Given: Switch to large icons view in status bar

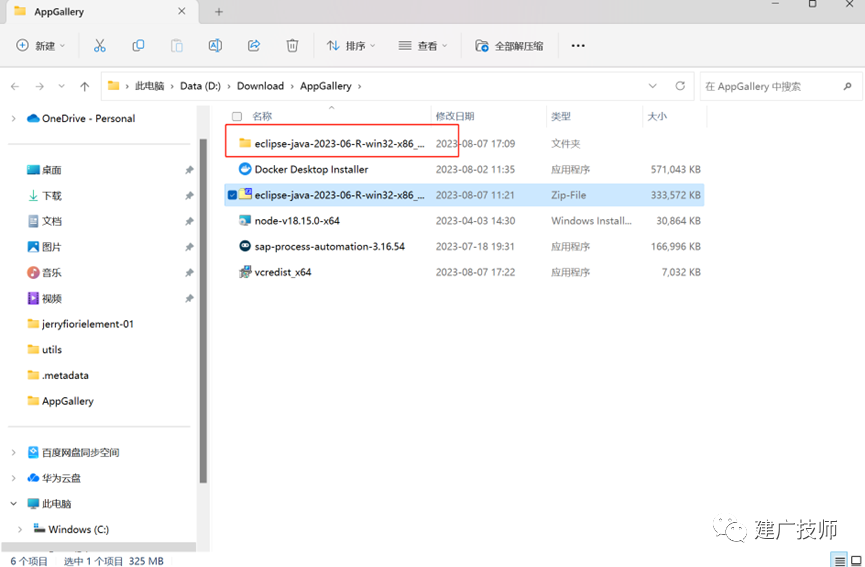Looking at the screenshot, I should (856, 560).
